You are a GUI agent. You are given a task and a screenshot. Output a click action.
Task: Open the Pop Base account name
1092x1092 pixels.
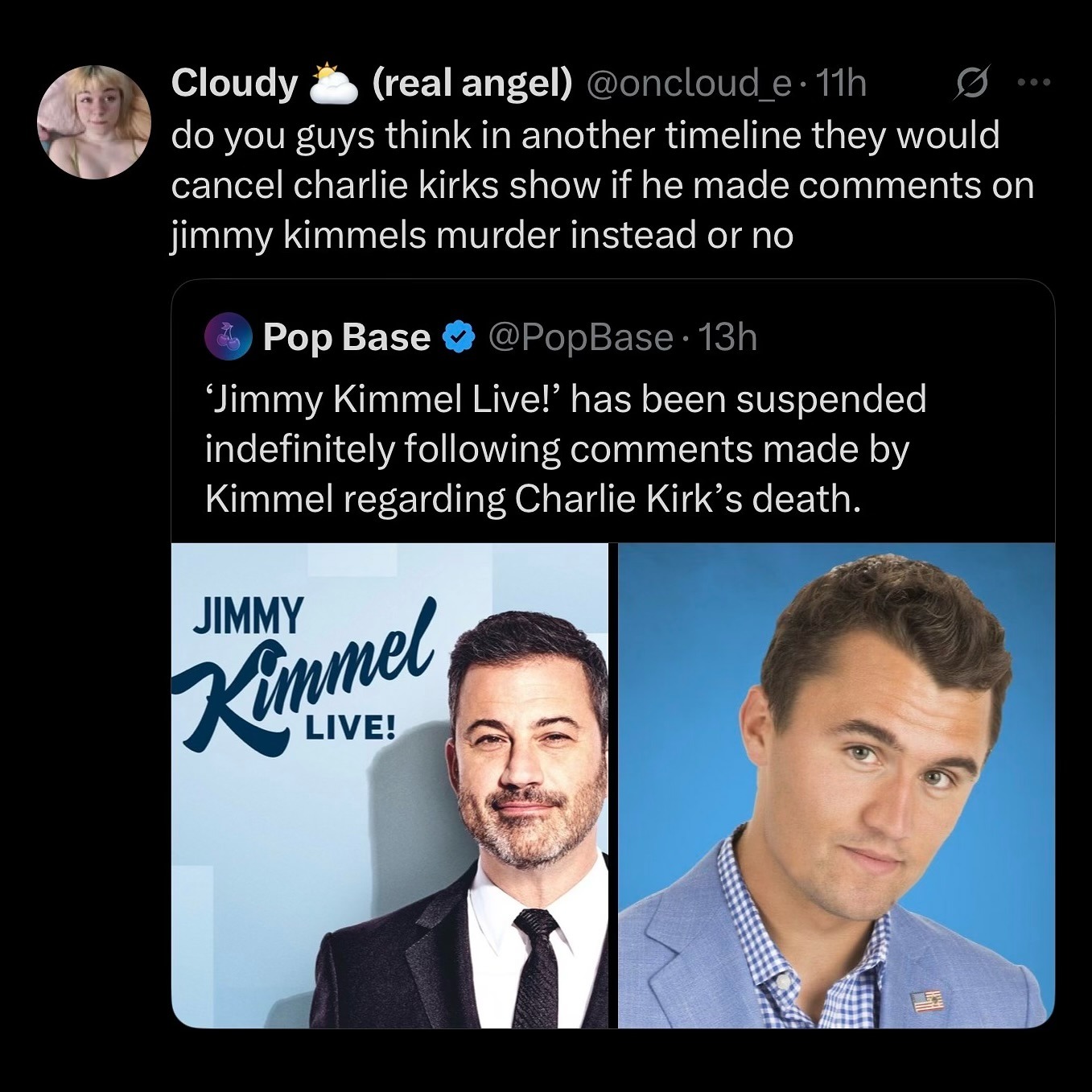(x=346, y=337)
